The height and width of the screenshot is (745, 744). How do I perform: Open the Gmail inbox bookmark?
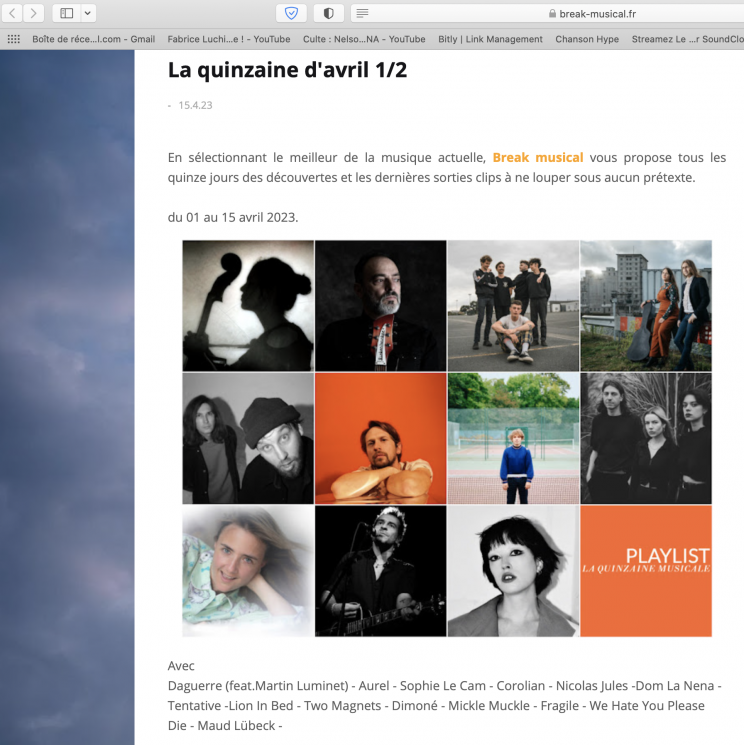point(94,39)
